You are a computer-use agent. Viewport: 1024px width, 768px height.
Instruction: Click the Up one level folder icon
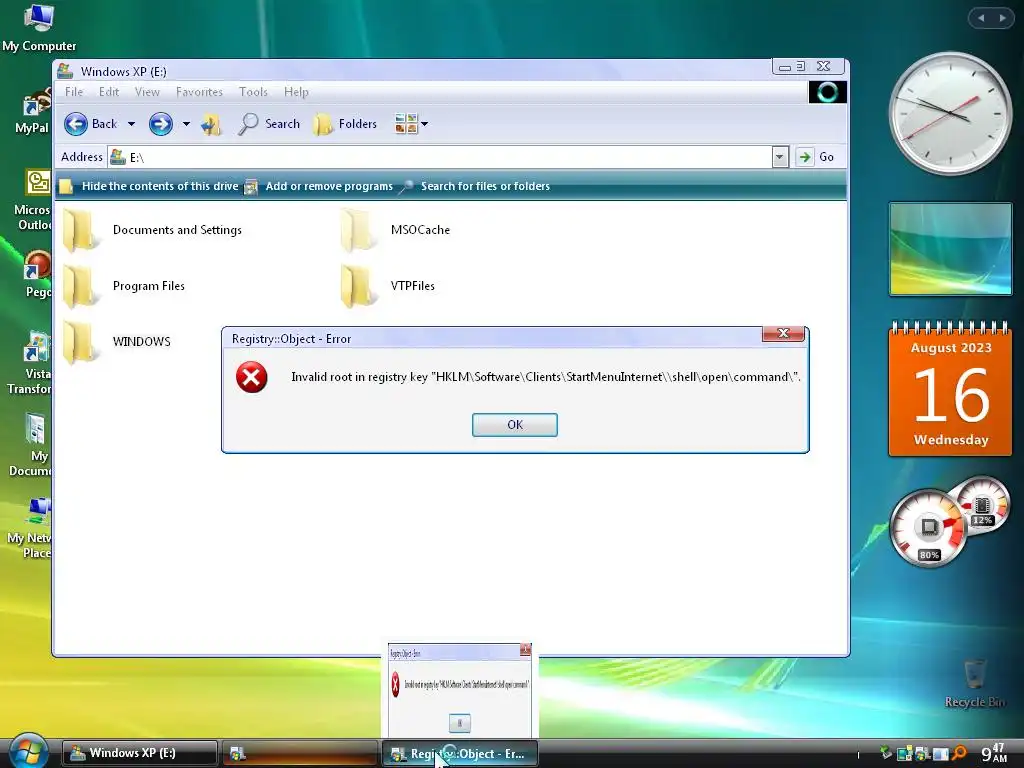click(x=211, y=123)
